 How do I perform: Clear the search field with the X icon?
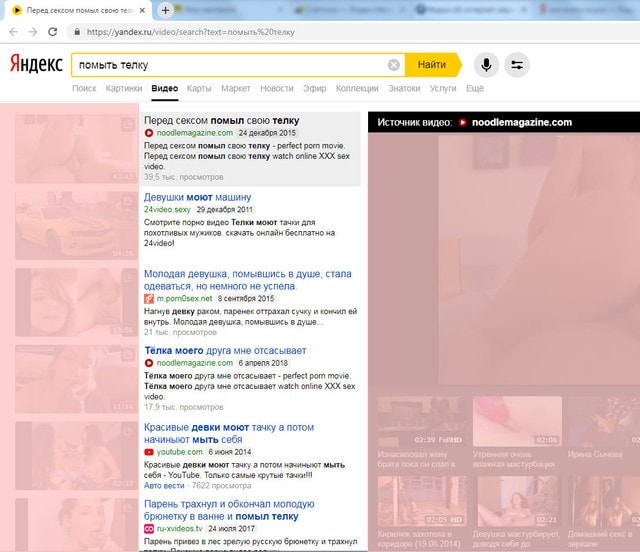pyautogui.click(x=394, y=65)
